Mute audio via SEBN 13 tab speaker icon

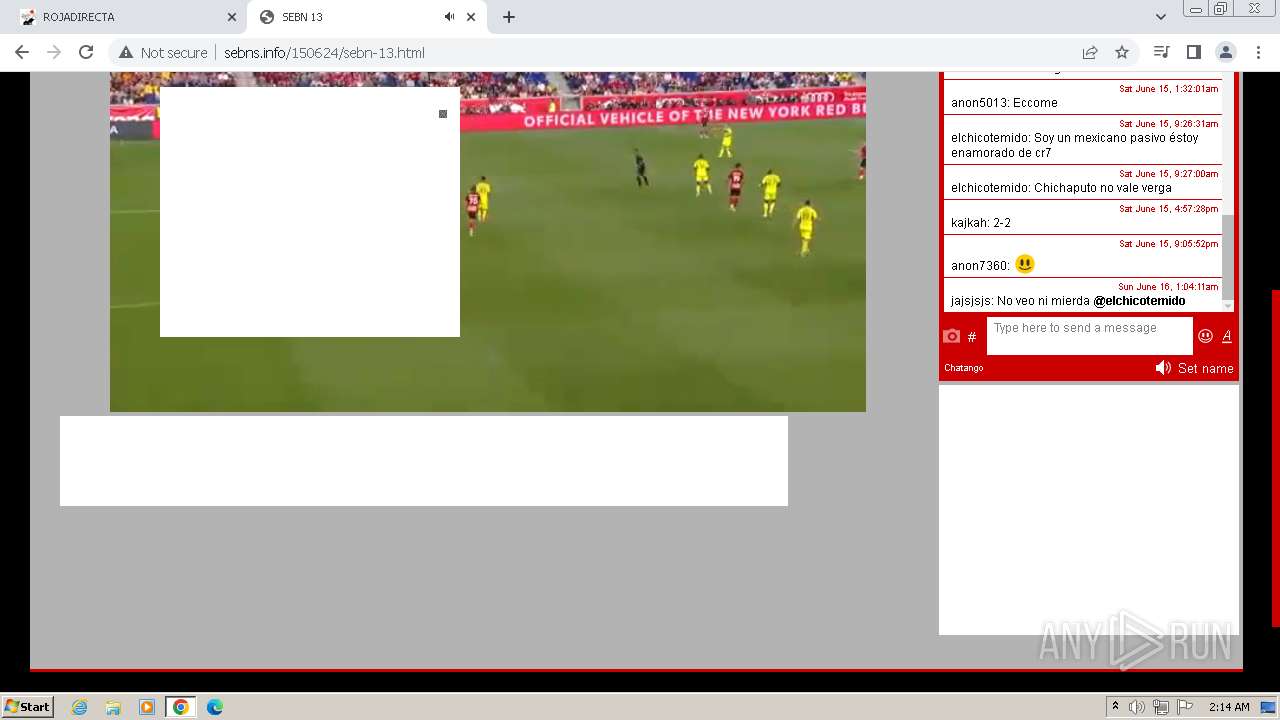[449, 17]
